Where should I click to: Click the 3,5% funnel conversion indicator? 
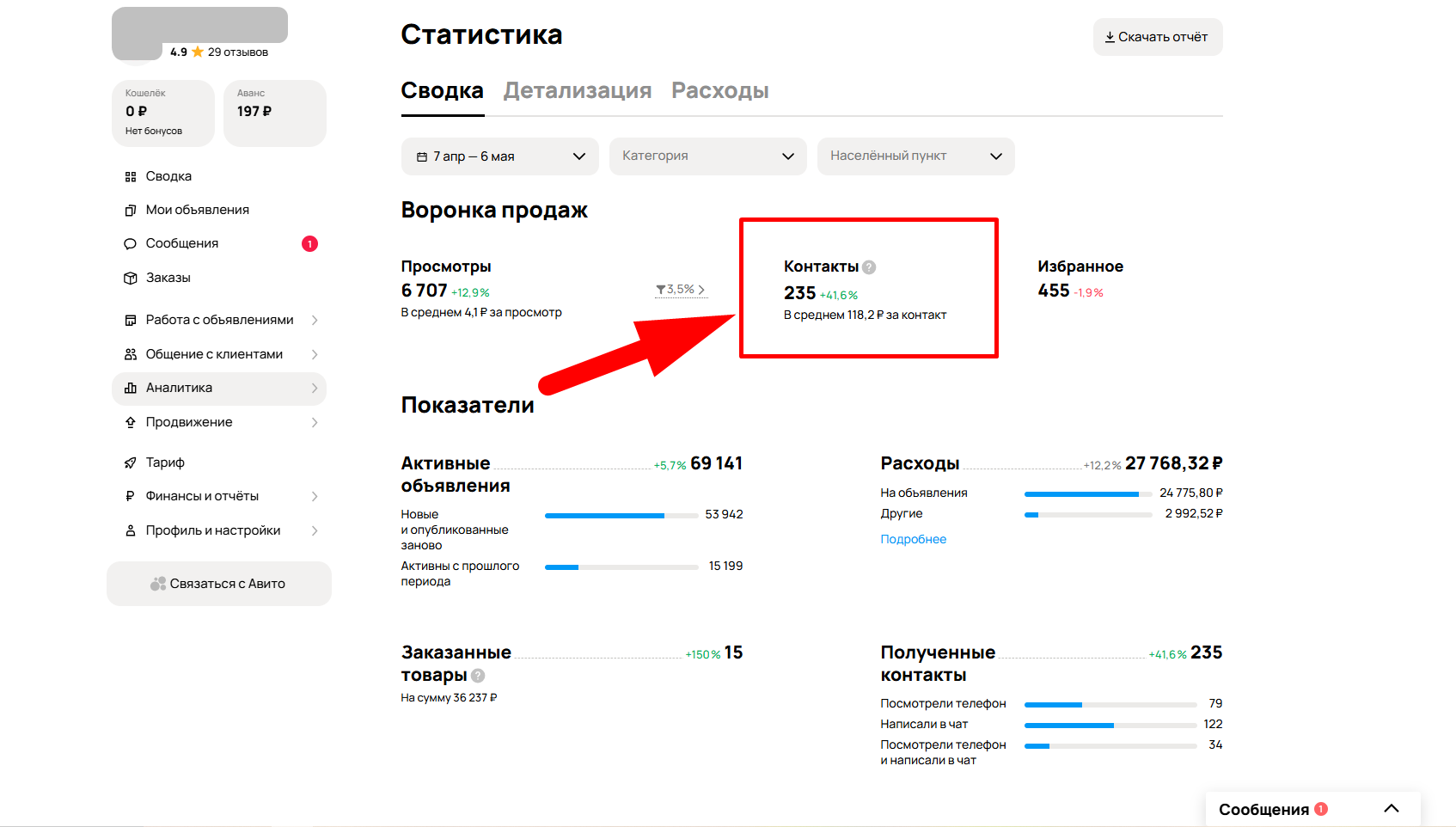680,290
